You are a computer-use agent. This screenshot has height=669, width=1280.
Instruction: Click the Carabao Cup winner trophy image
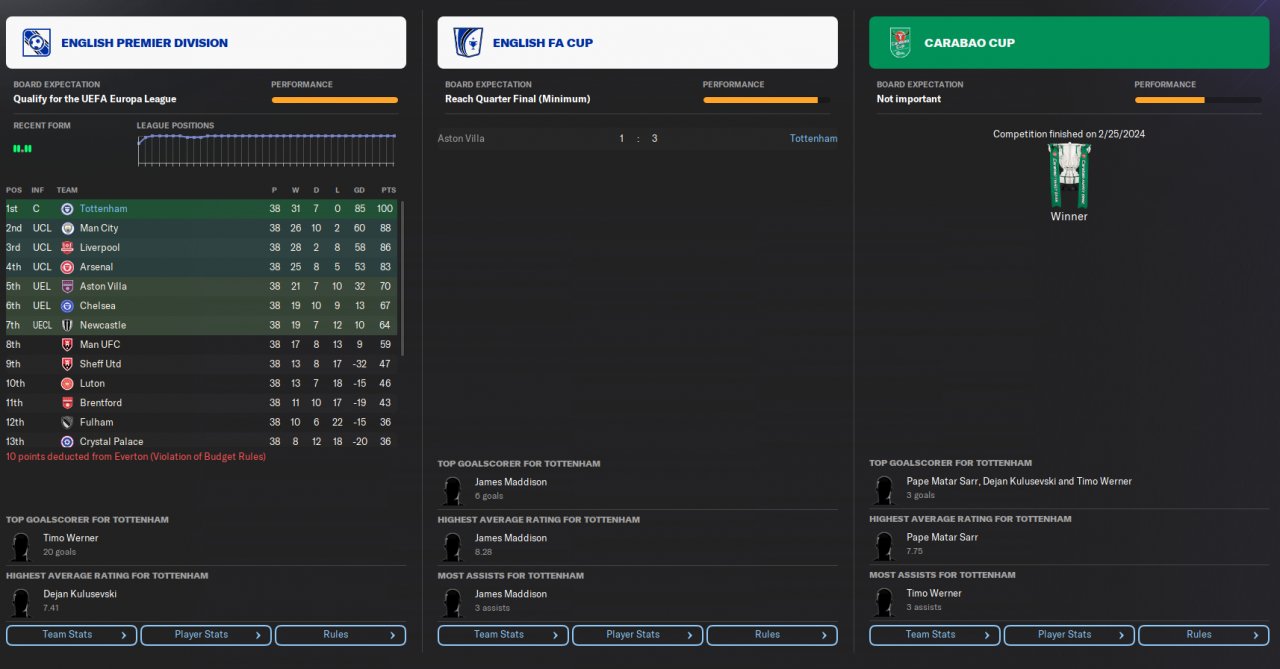click(x=1069, y=175)
